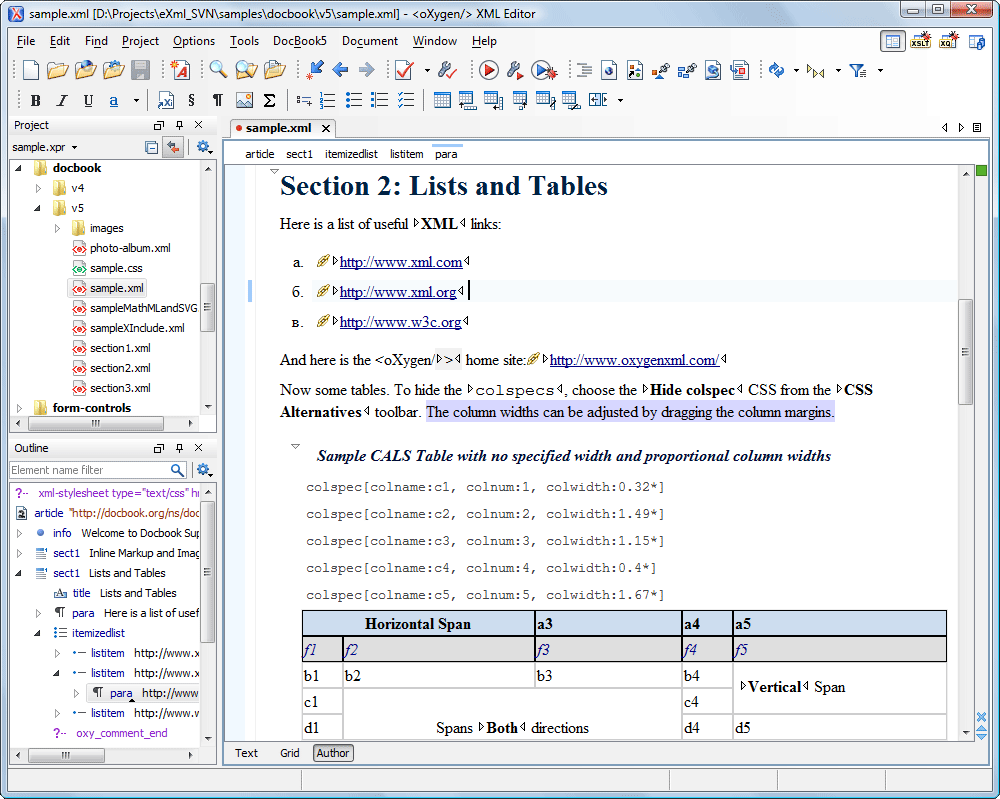Insert ordered list icon

(x=327, y=100)
